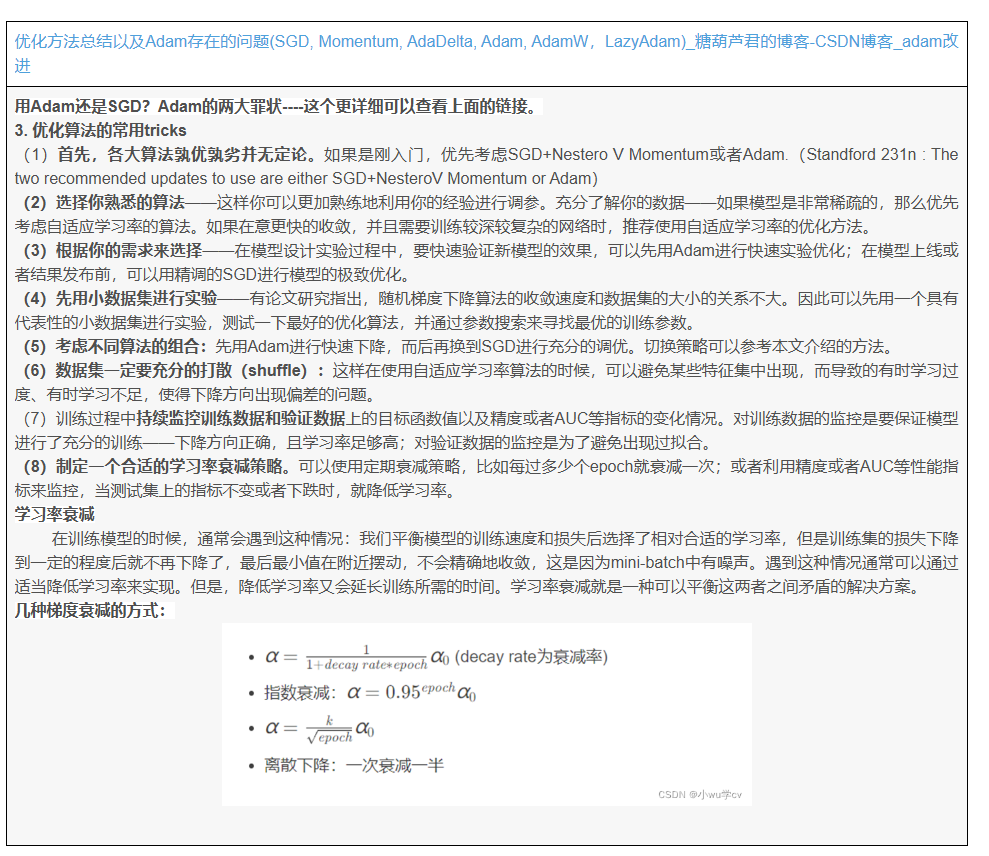This screenshot has width=989, height=856.
Task: Click bold text '(3) 根据你的需求来选择'
Action: 113,250
